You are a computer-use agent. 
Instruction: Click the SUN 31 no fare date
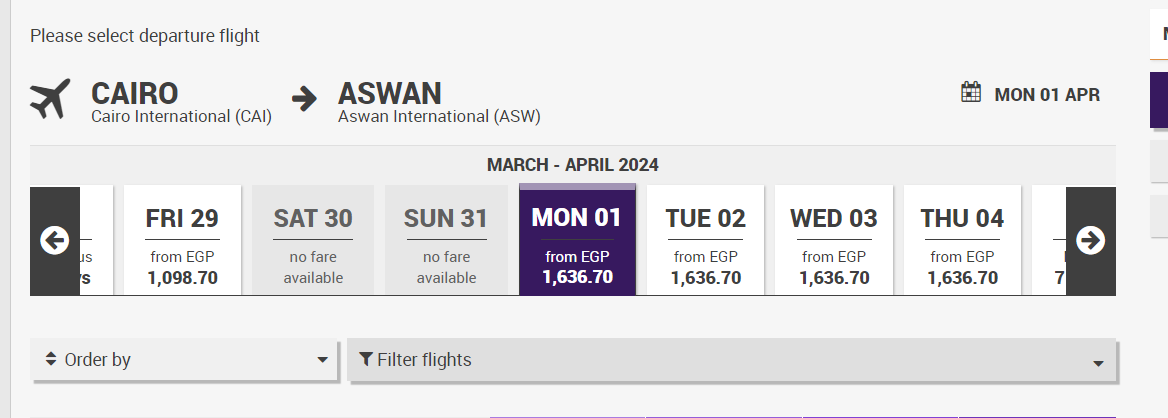tap(446, 241)
